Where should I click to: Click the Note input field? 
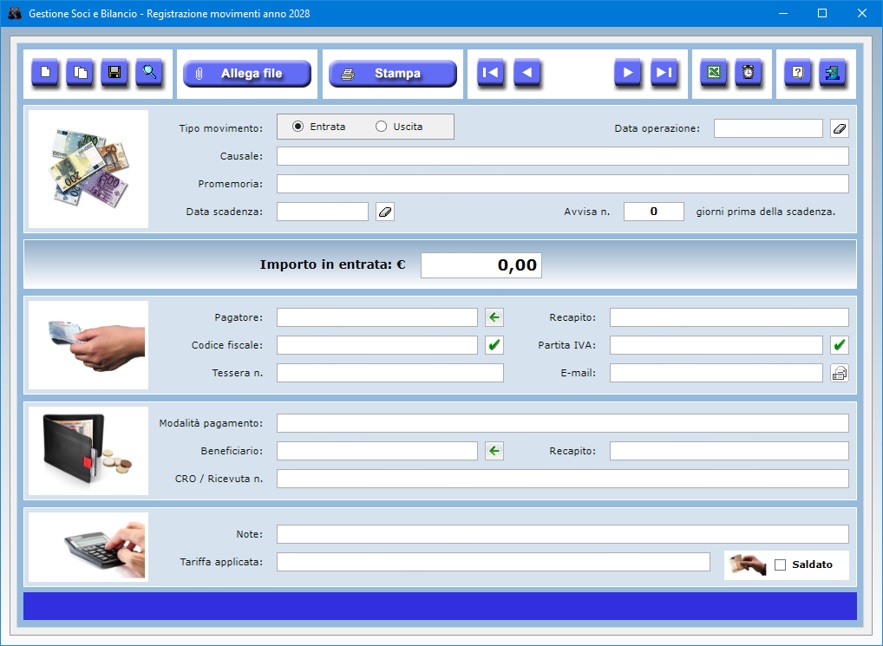(563, 534)
